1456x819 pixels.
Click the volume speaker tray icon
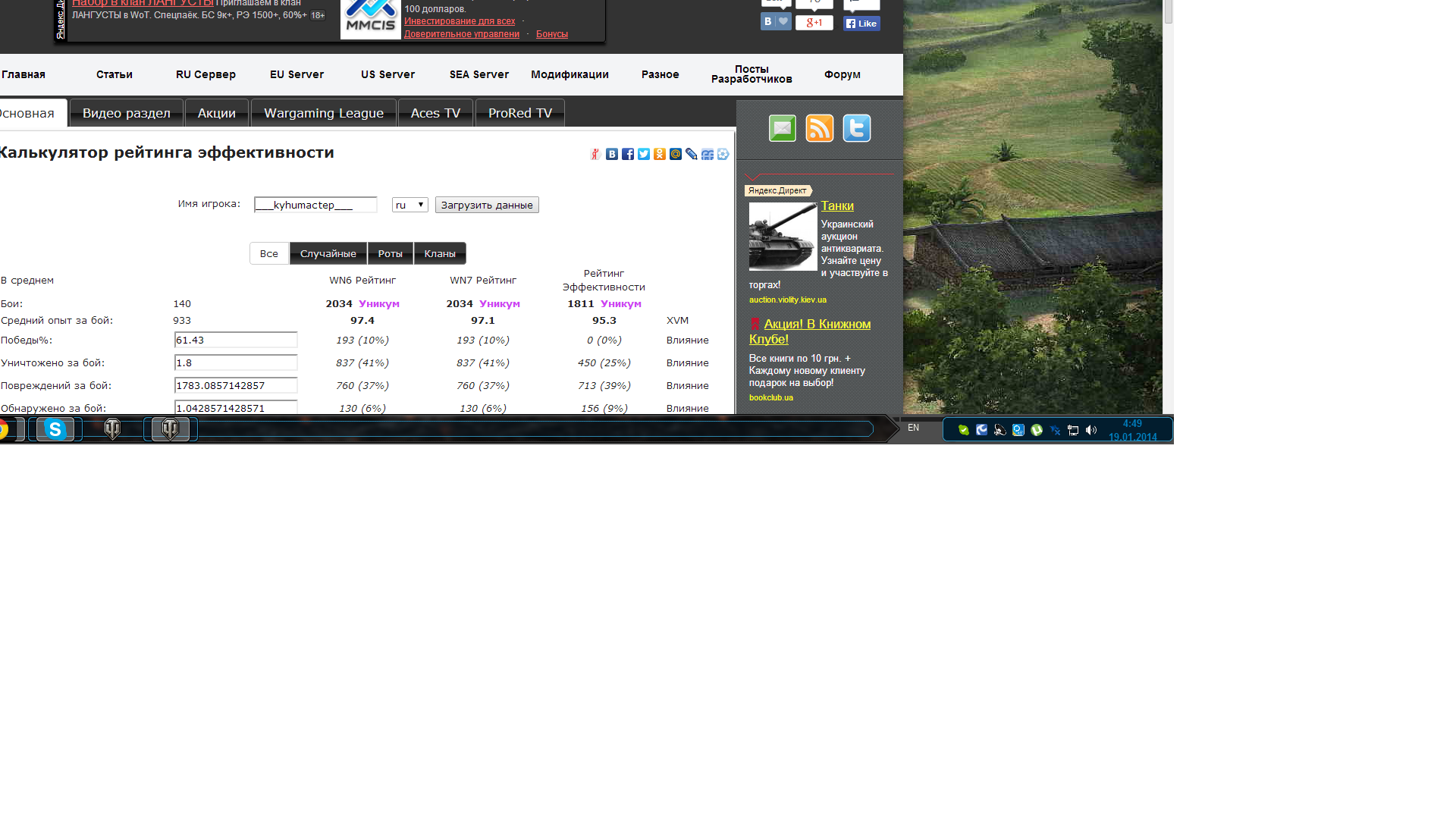pos(1091,430)
